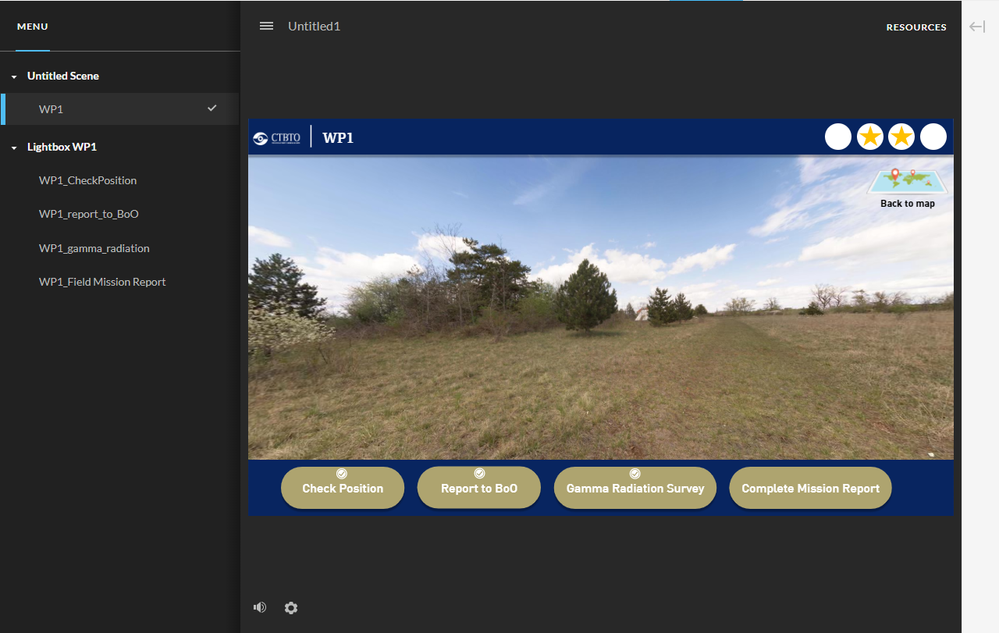Click the first empty white circle badge
Image resolution: width=999 pixels, height=633 pixels.
click(838, 137)
